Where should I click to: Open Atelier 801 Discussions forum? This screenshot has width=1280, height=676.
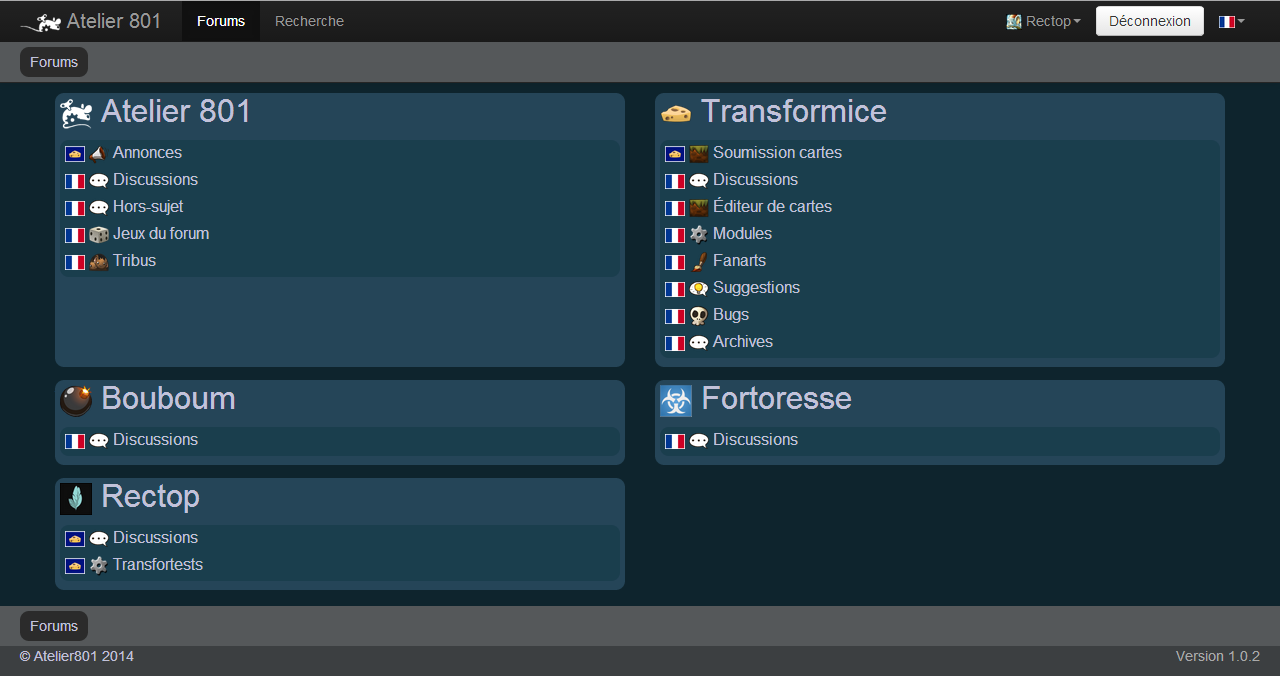click(x=155, y=180)
